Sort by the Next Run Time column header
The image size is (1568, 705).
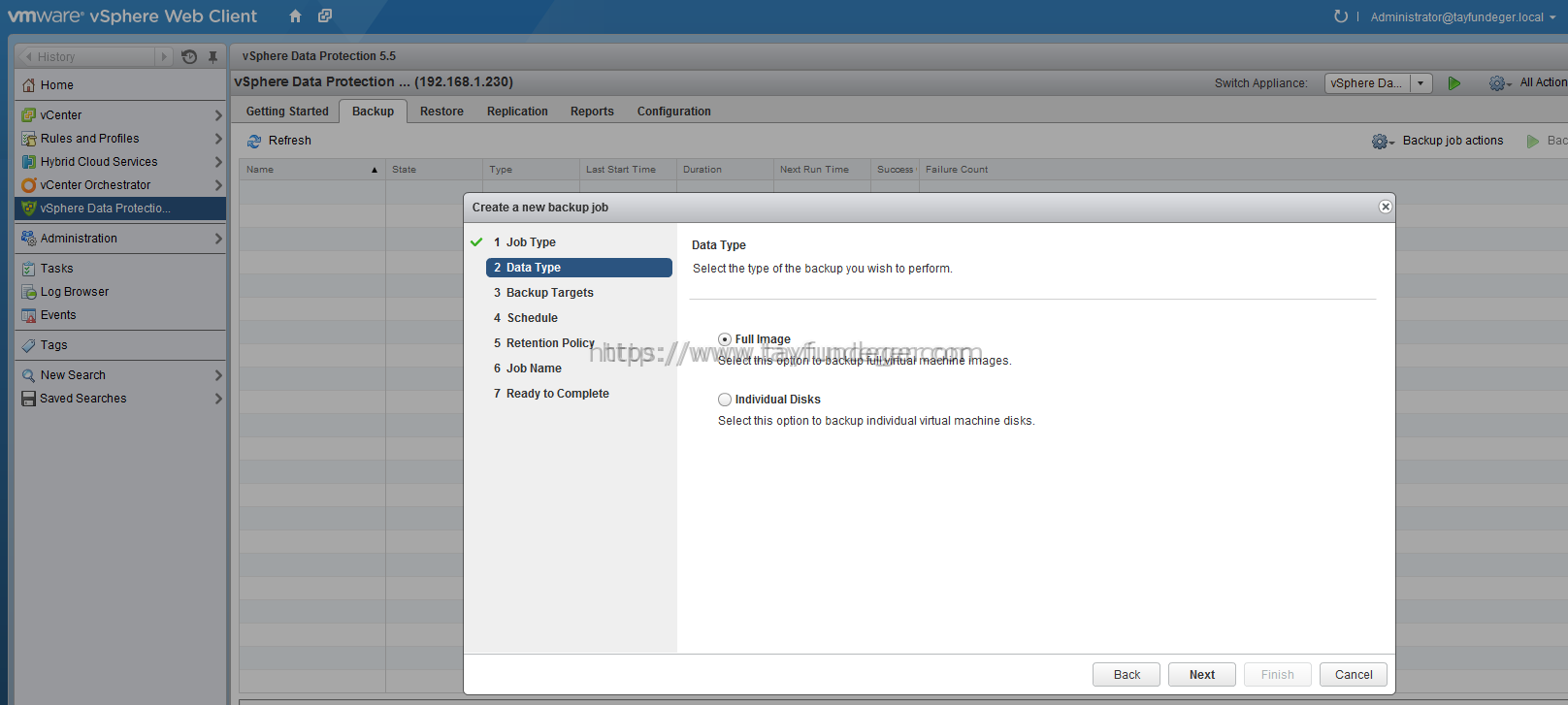point(822,170)
